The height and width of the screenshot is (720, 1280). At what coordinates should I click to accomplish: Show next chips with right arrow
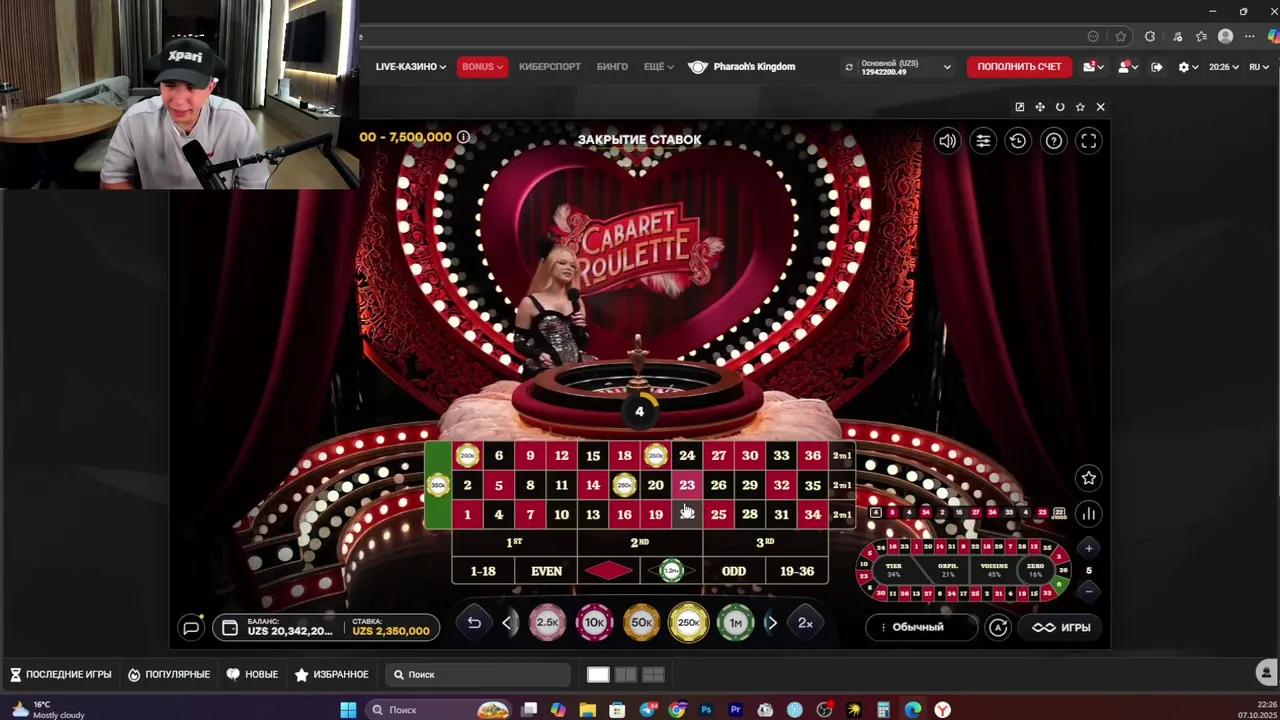pyautogui.click(x=772, y=623)
